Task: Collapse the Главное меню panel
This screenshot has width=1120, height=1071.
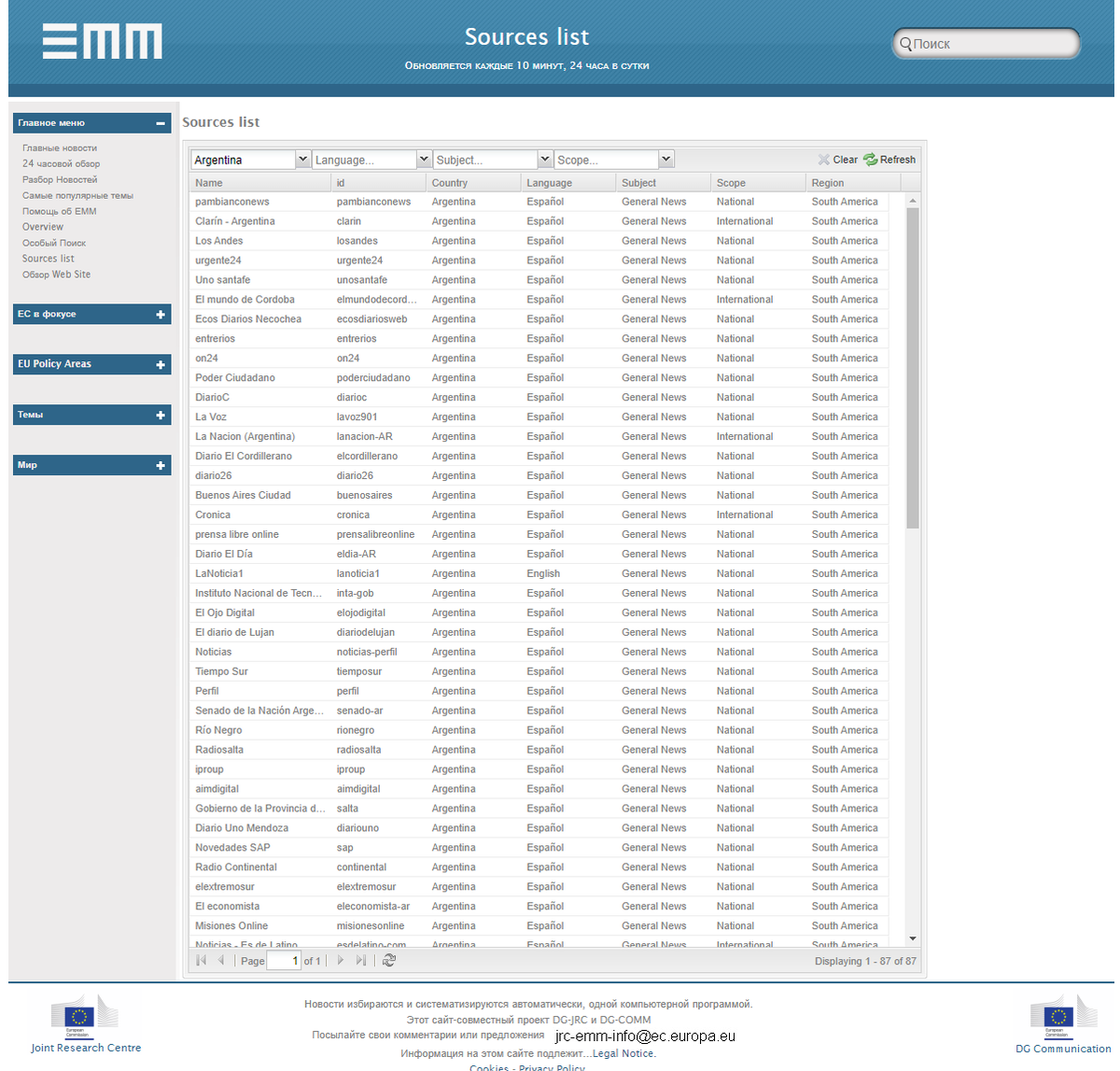Action: click(161, 123)
